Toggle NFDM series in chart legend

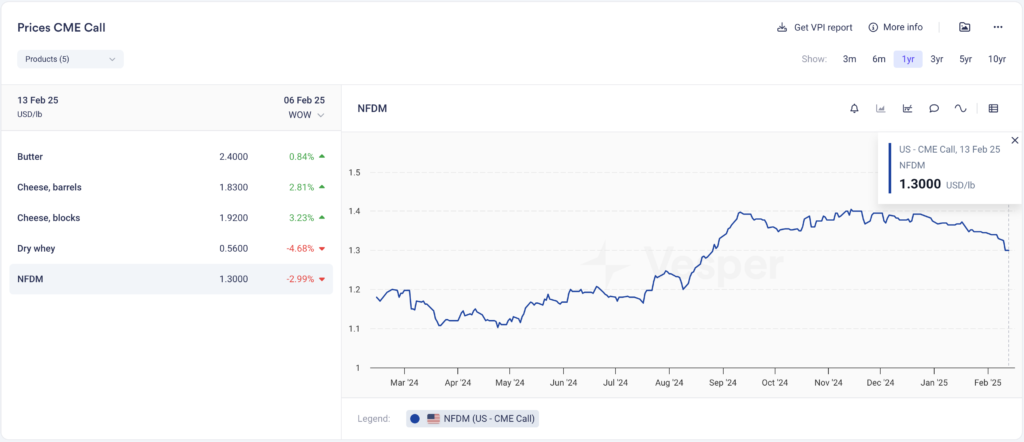[472, 418]
